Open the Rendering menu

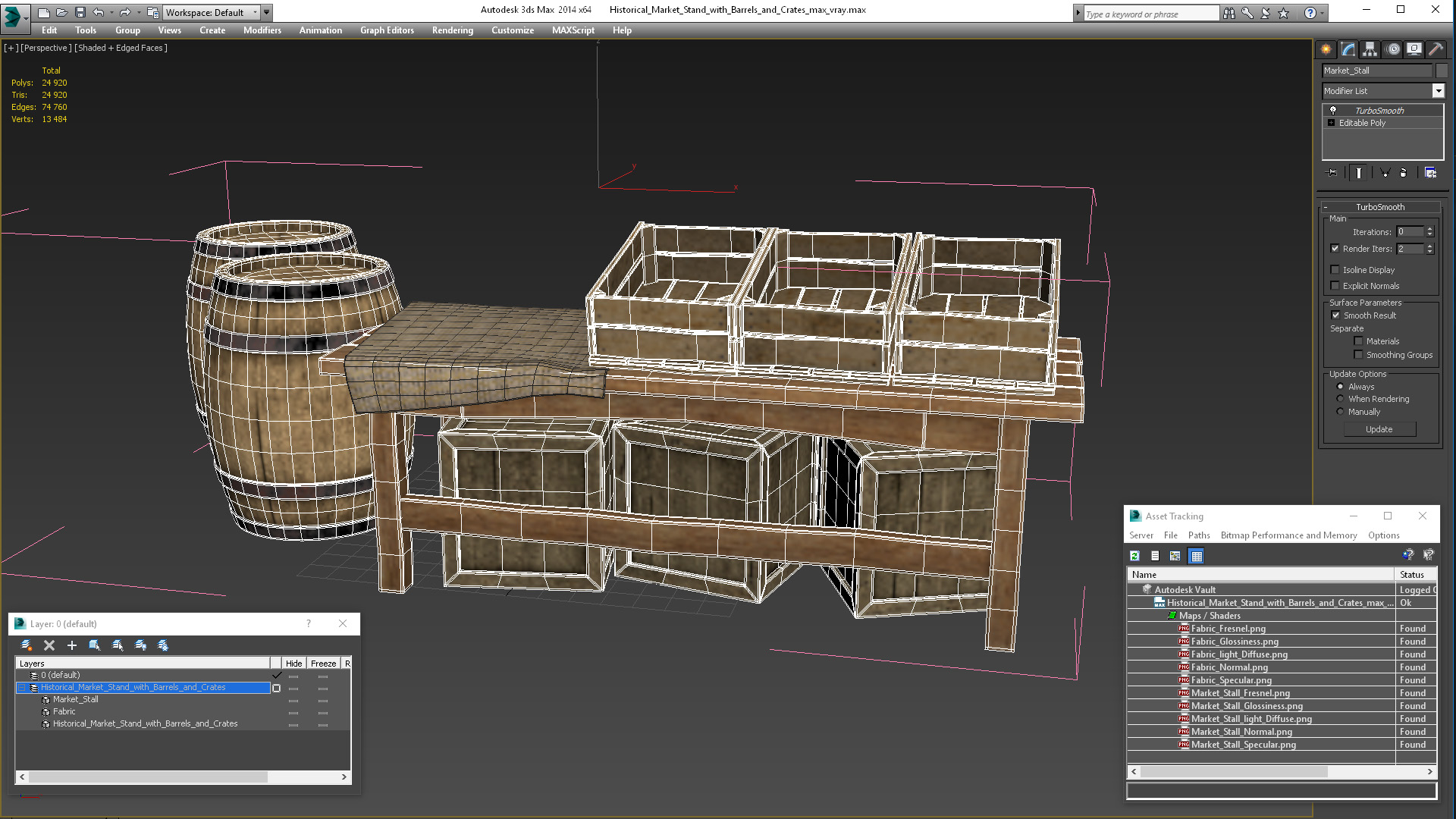coord(453,30)
